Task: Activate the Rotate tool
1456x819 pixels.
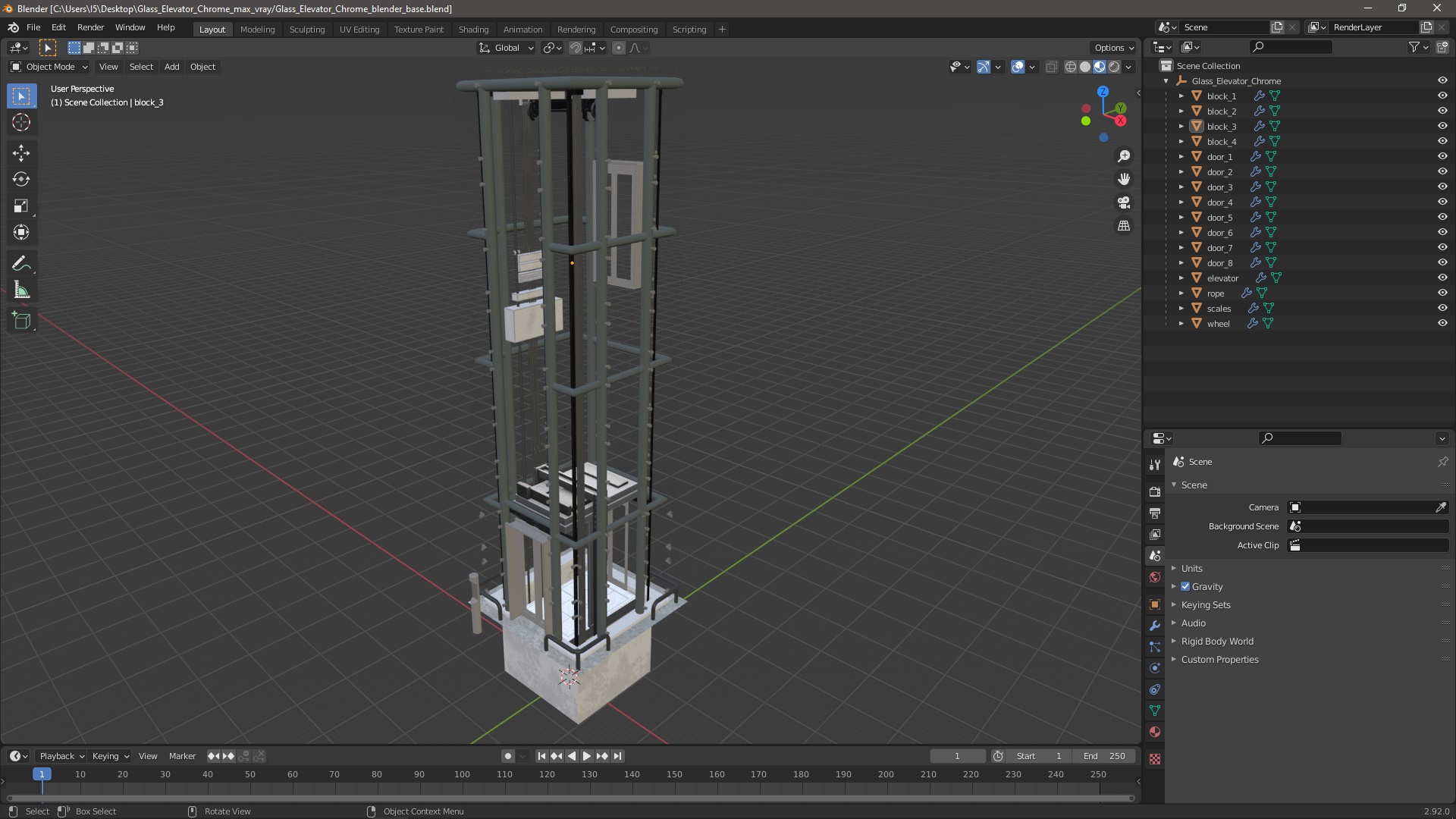Action: (x=21, y=179)
